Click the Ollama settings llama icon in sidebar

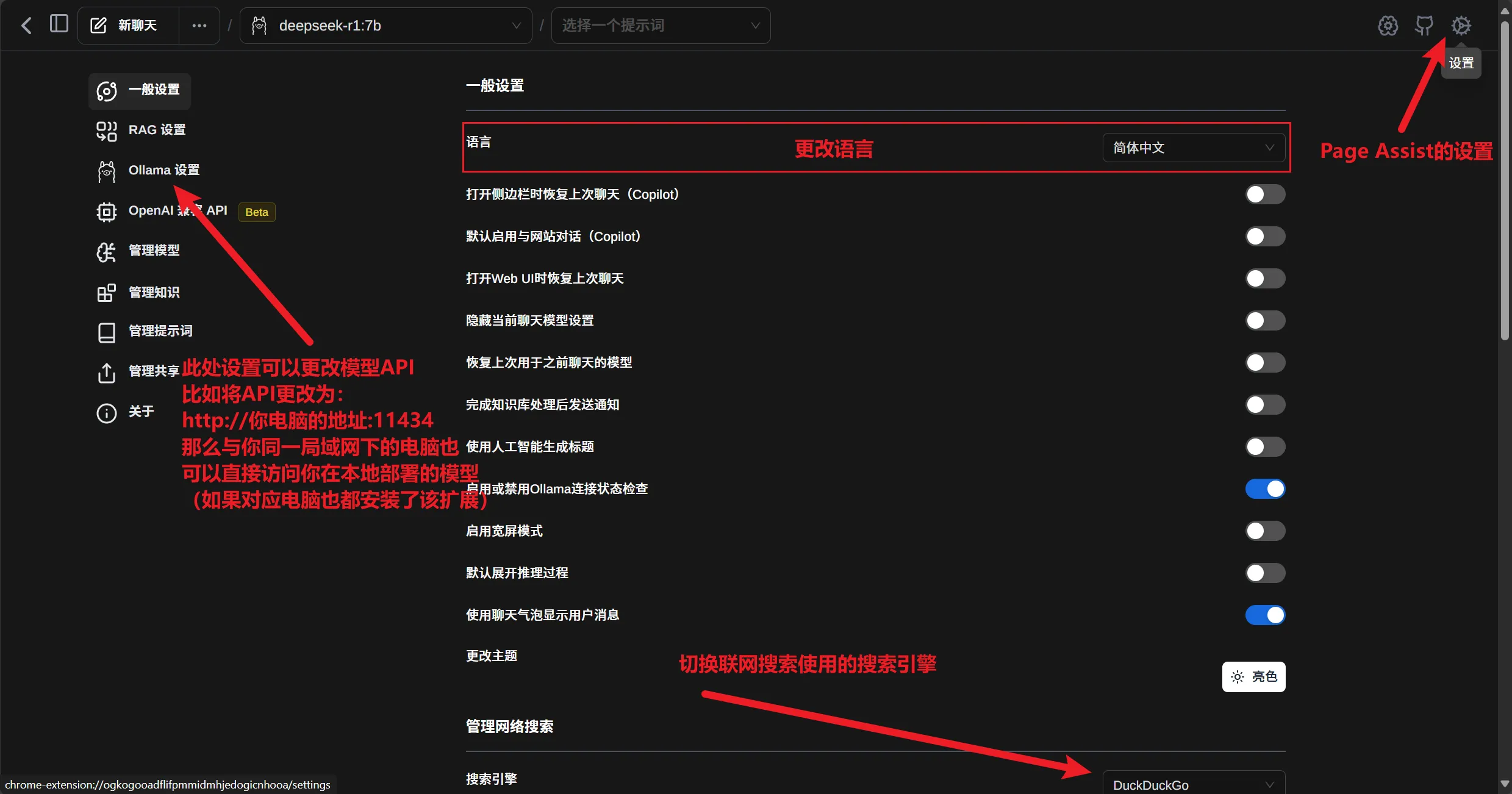point(107,171)
